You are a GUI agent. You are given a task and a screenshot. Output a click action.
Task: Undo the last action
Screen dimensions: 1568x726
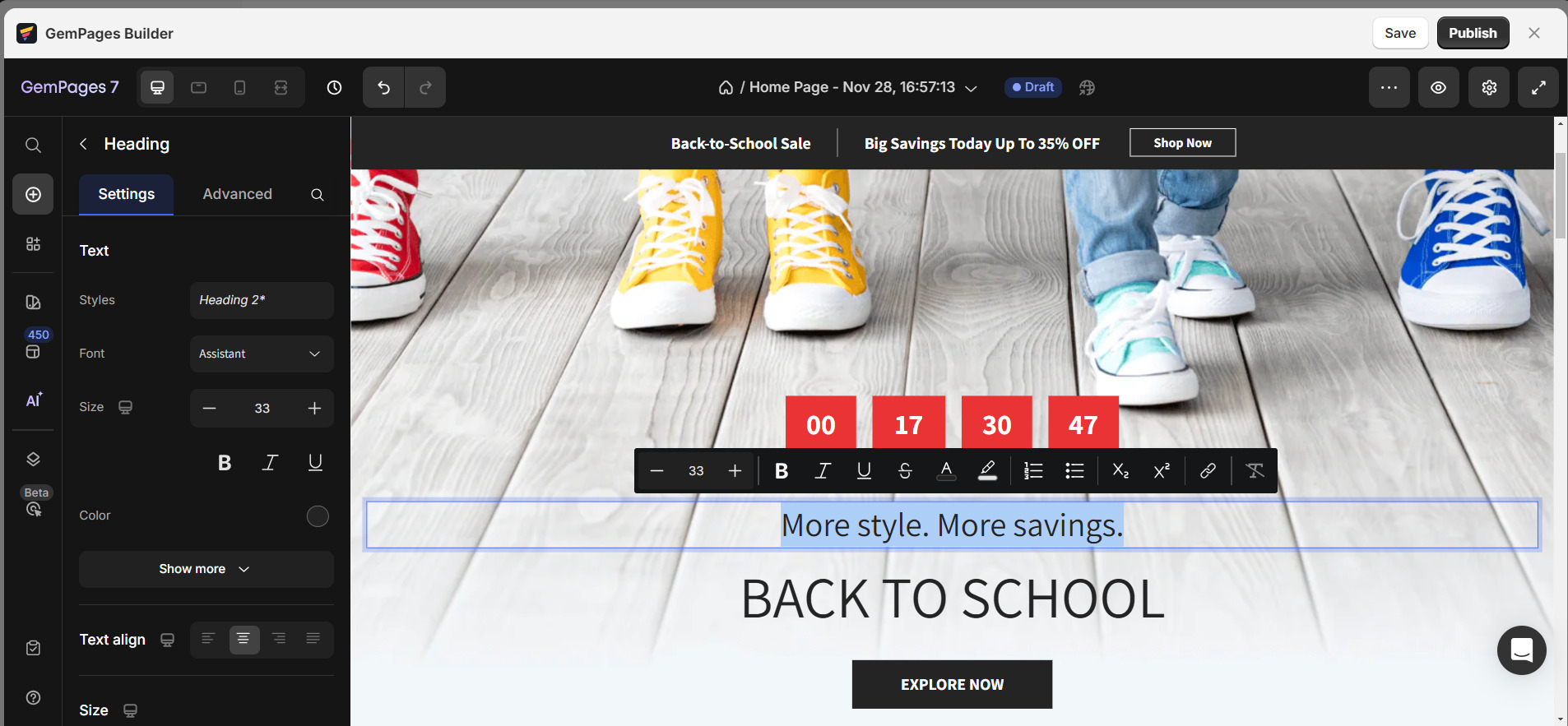pyautogui.click(x=383, y=87)
